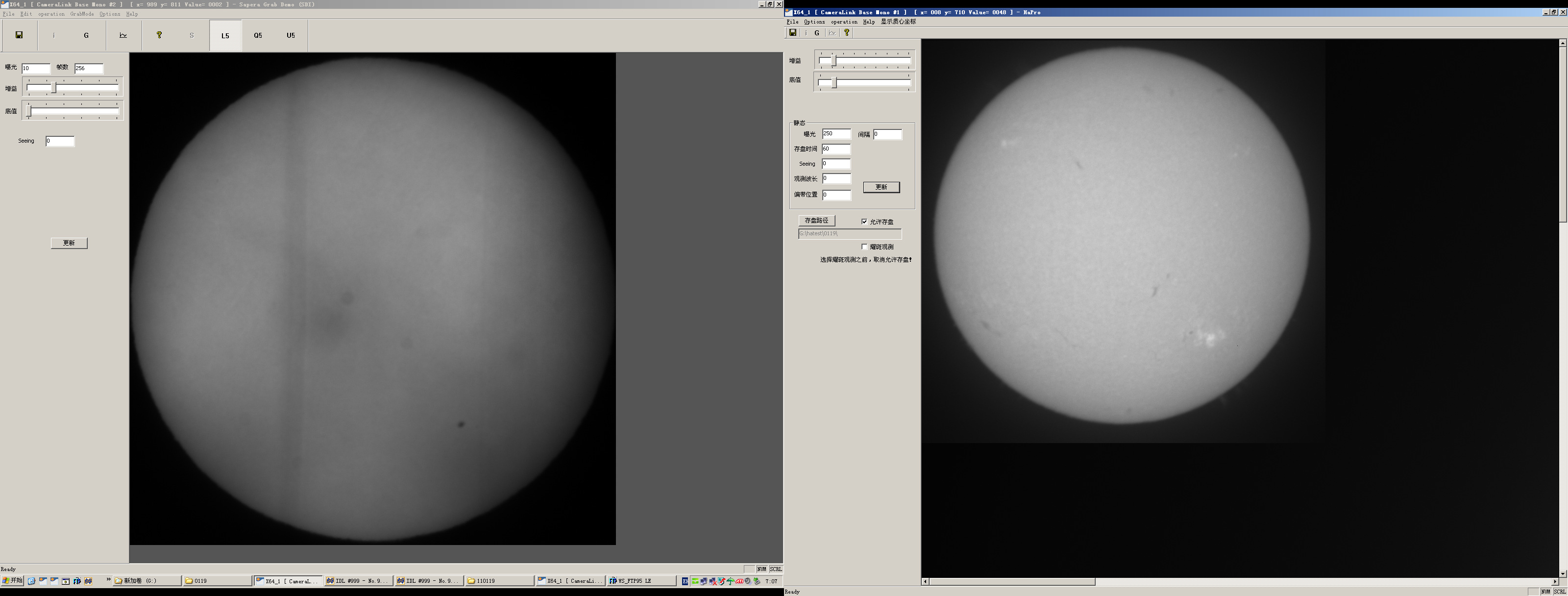Select the L5 toolbar button
This screenshot has height=596, width=1568.
click(x=225, y=35)
